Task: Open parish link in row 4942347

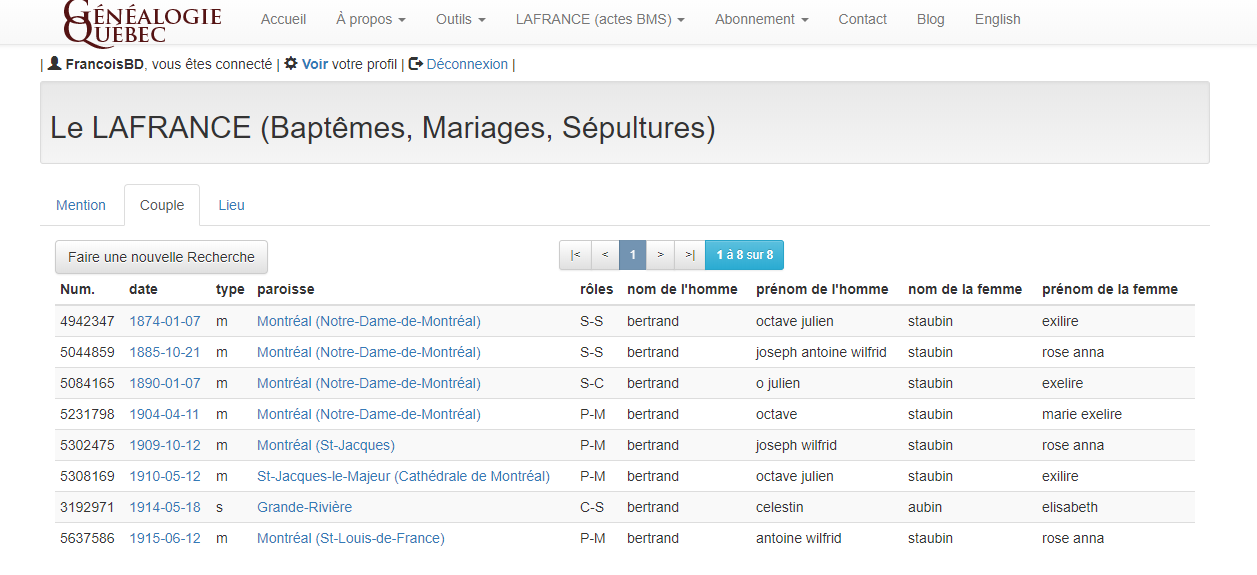Action: click(369, 321)
